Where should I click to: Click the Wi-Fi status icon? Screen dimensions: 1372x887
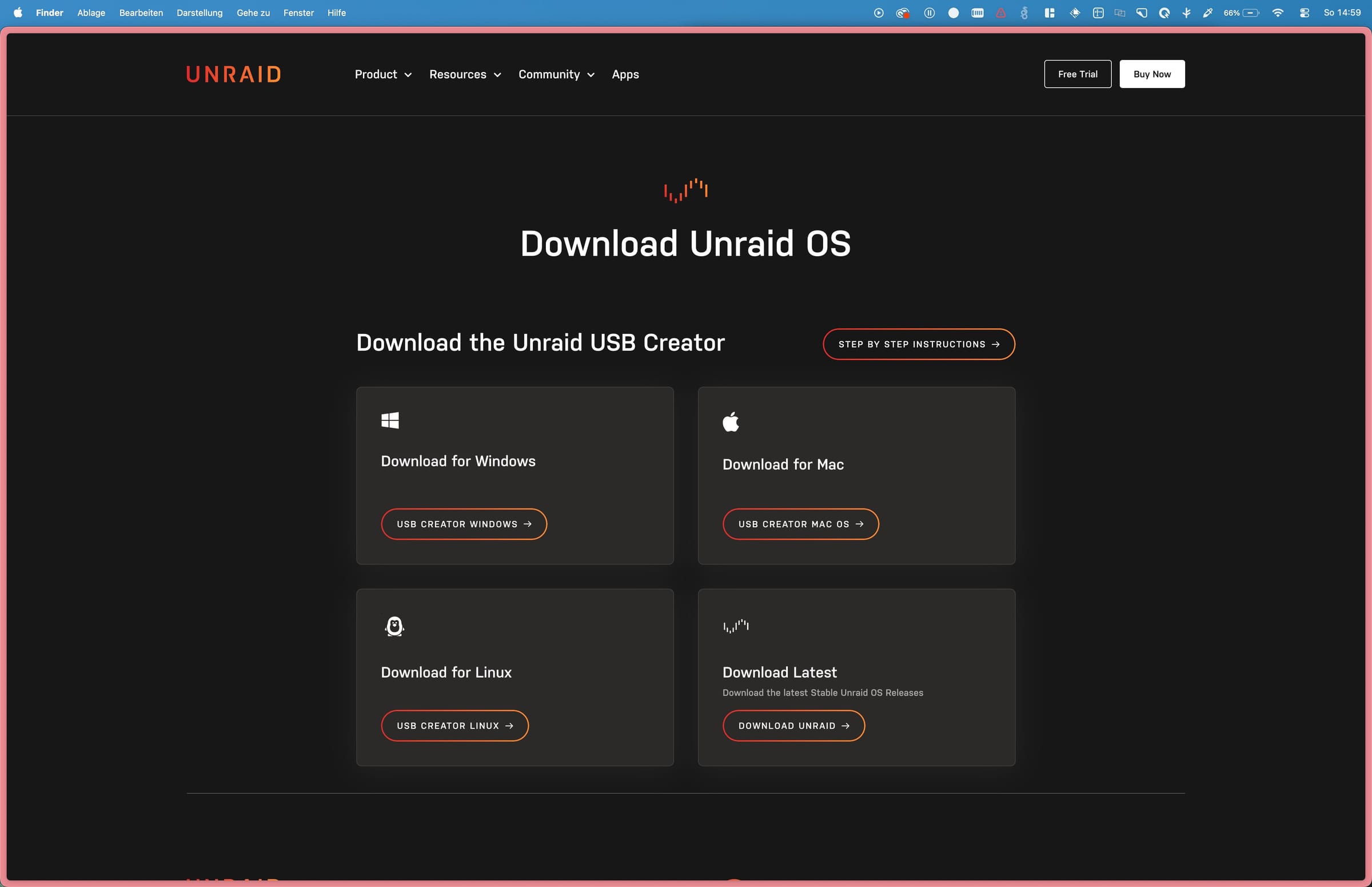(1277, 12)
